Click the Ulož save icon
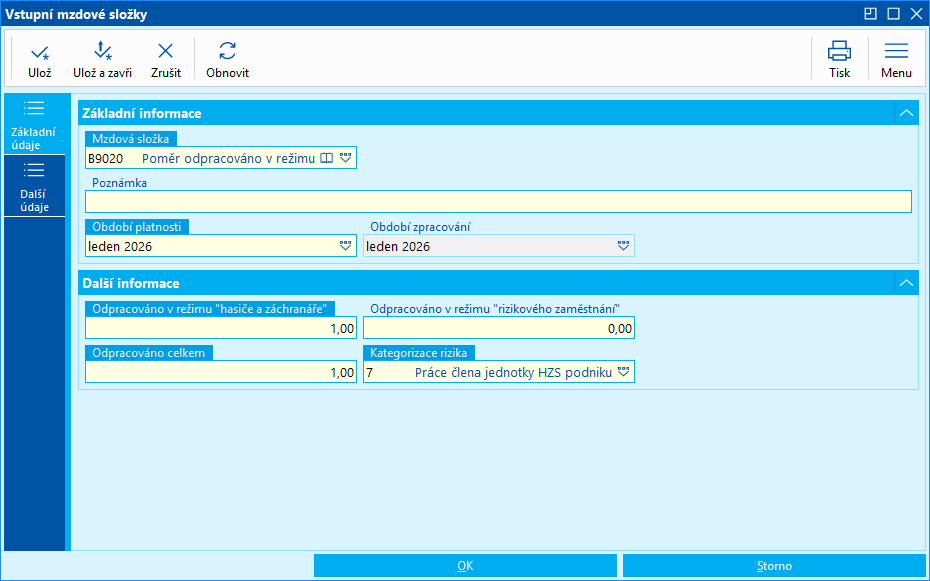 point(40,53)
